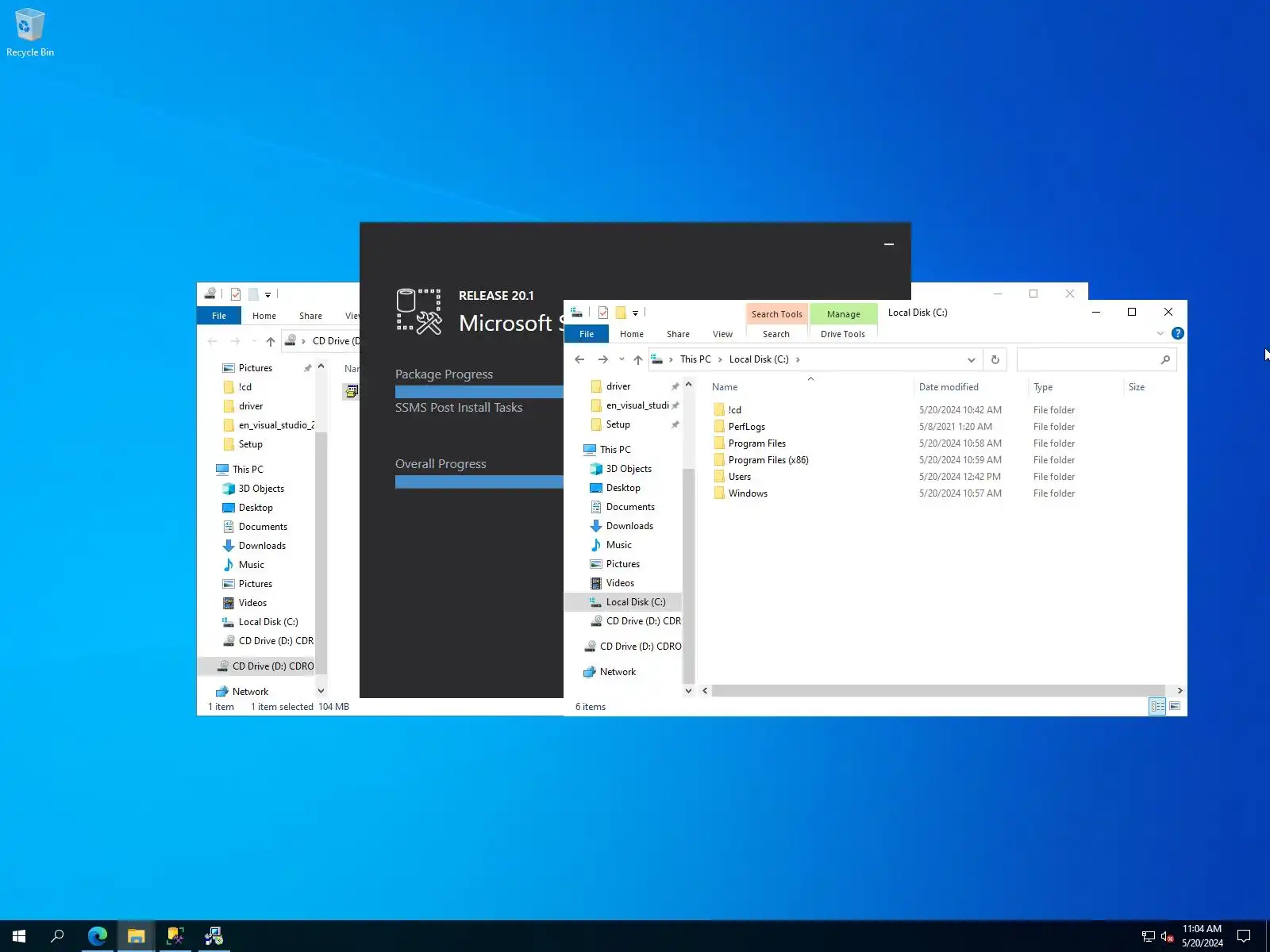Go forward in Local Disk window
The height and width of the screenshot is (952, 1270).
[x=603, y=359]
